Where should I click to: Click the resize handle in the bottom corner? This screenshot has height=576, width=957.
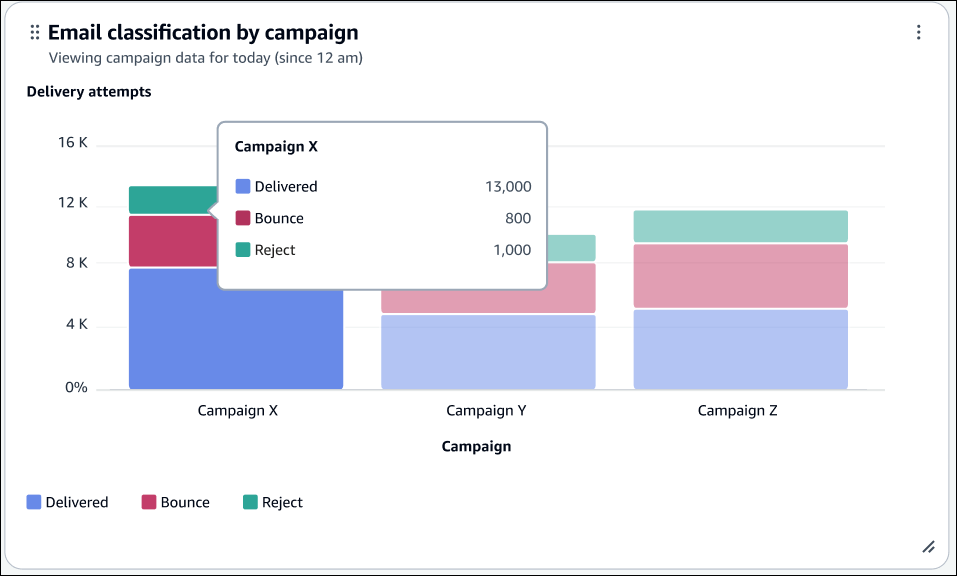(928, 546)
